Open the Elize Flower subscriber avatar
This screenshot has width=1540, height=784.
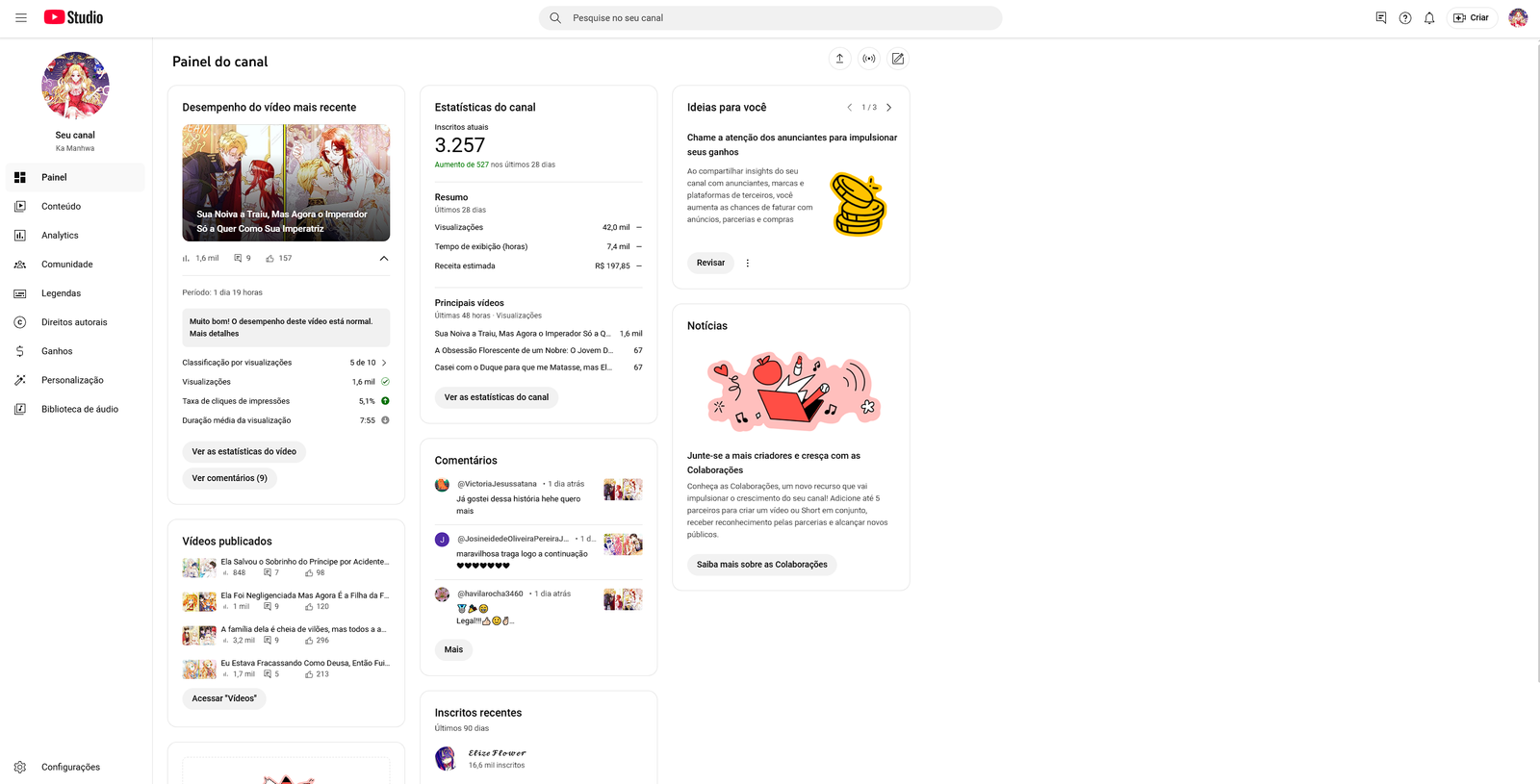coord(446,759)
